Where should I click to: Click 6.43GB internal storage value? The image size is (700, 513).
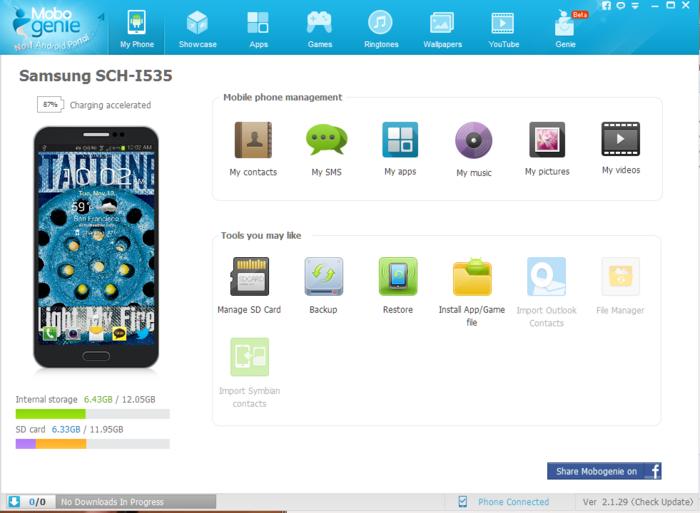point(98,399)
